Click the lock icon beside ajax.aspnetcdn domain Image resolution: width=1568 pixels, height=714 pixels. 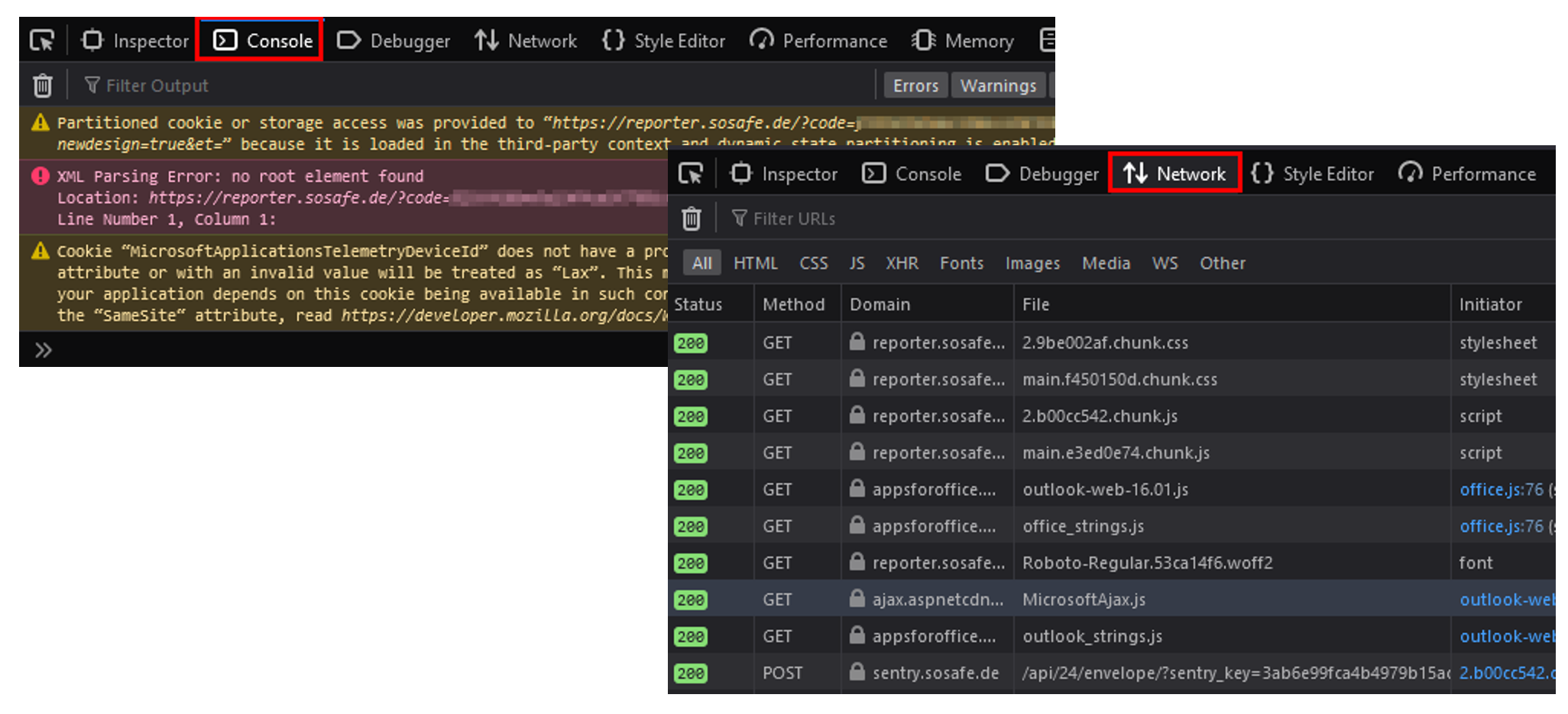point(857,599)
